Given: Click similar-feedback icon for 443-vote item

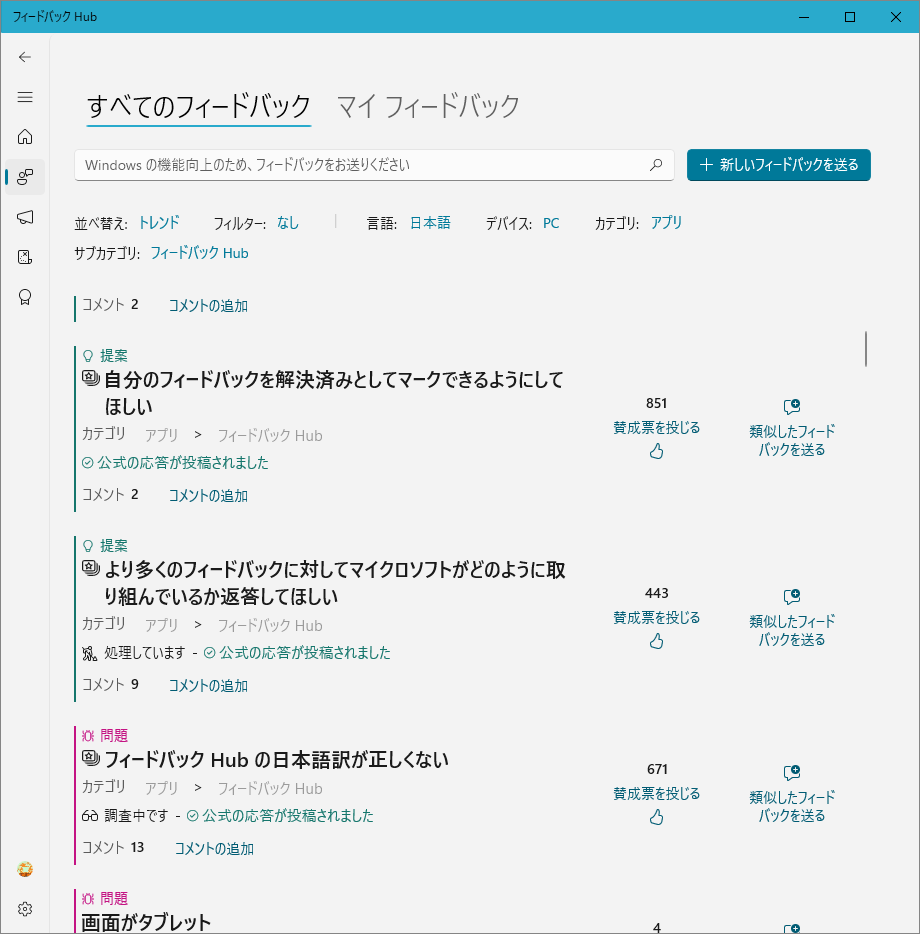Looking at the screenshot, I should [x=792, y=597].
